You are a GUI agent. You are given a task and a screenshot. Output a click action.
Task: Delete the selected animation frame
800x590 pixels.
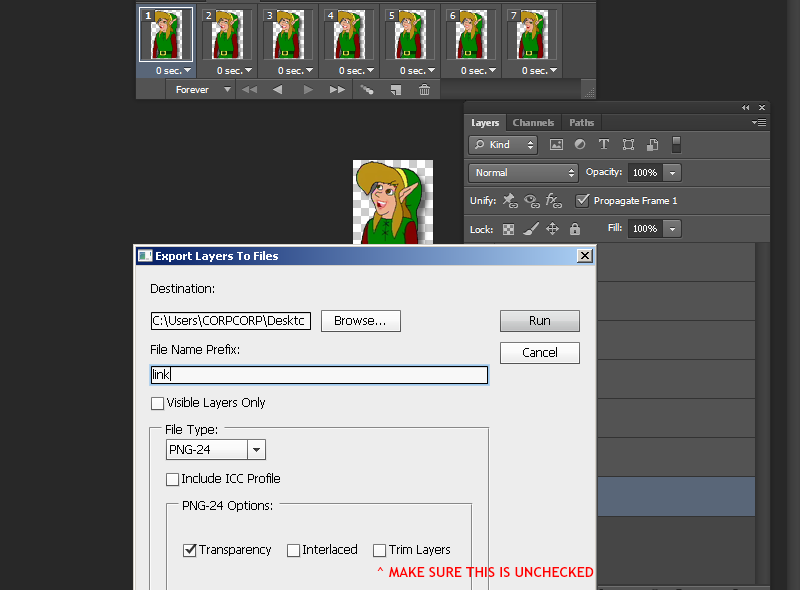tap(424, 90)
